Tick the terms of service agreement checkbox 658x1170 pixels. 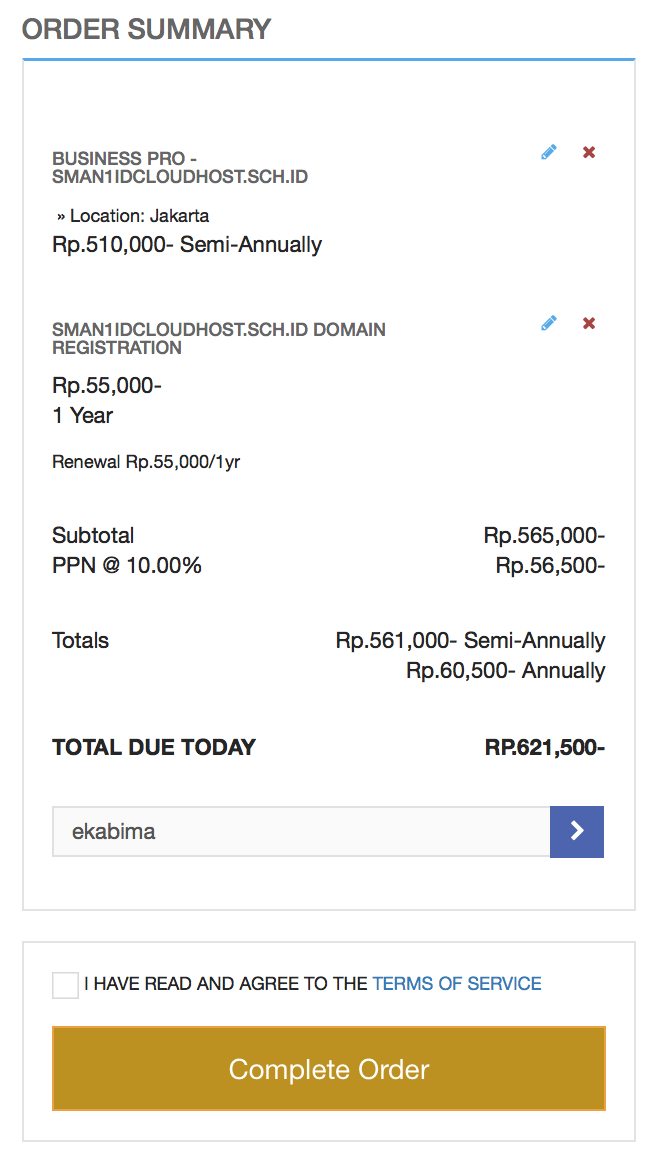(65, 984)
